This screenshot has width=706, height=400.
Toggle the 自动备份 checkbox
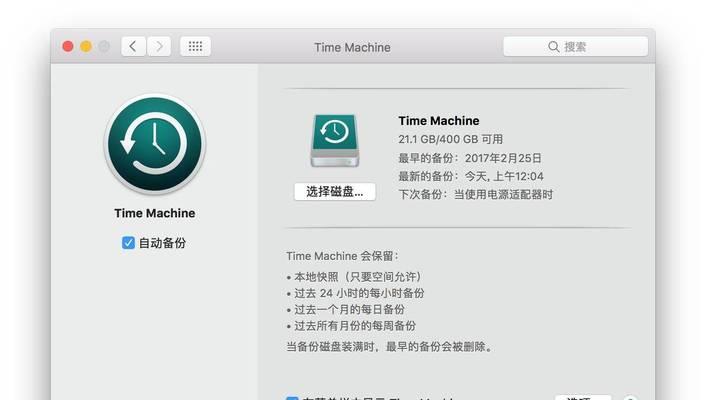[128, 243]
